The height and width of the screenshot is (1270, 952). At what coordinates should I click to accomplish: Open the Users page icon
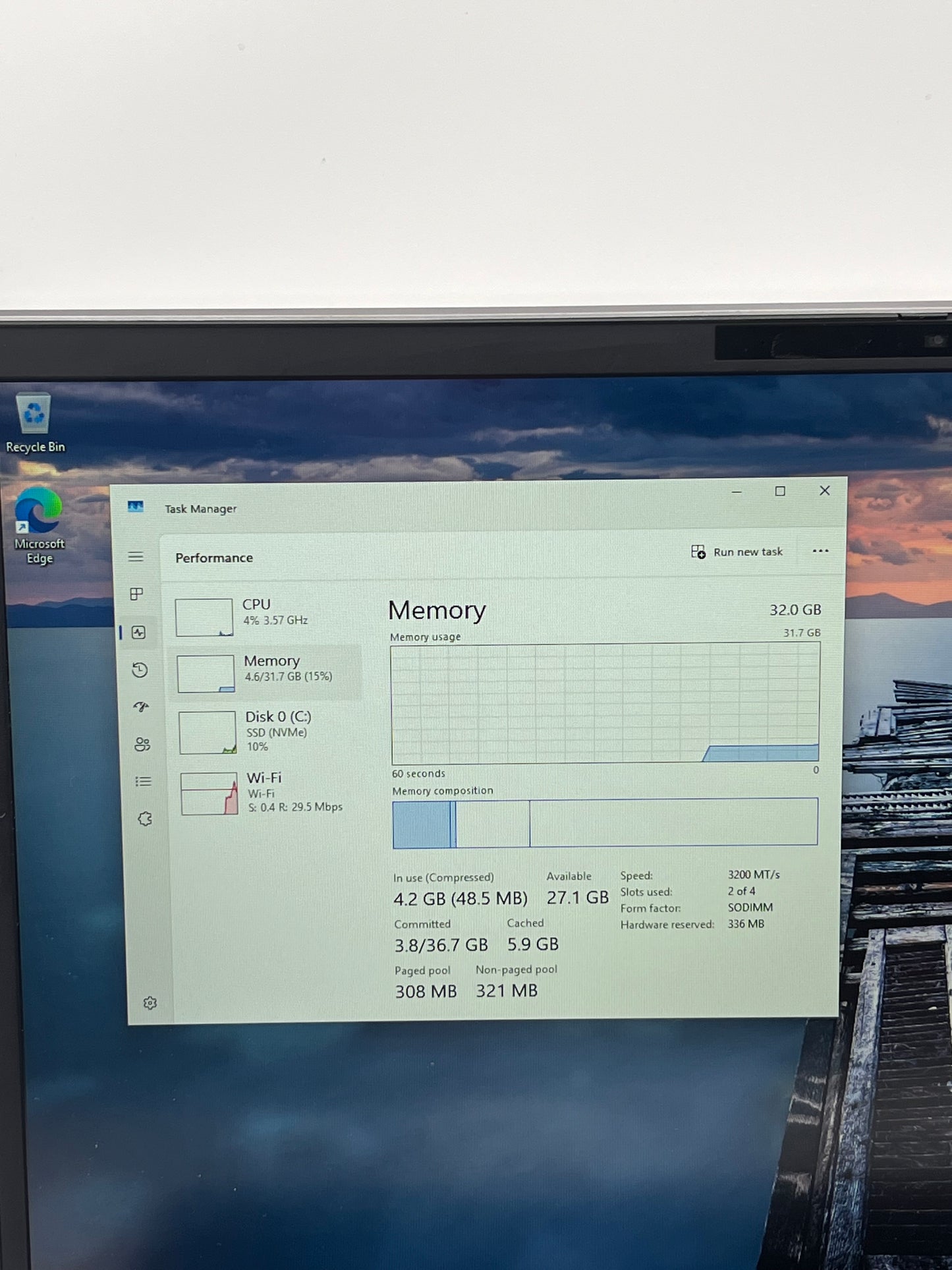(142, 745)
